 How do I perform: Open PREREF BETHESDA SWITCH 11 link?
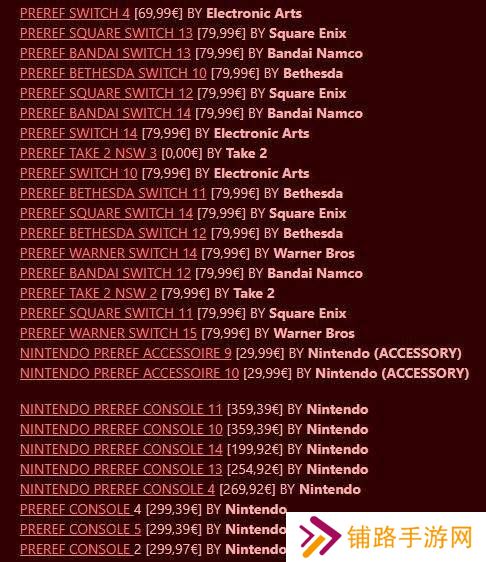113,194
